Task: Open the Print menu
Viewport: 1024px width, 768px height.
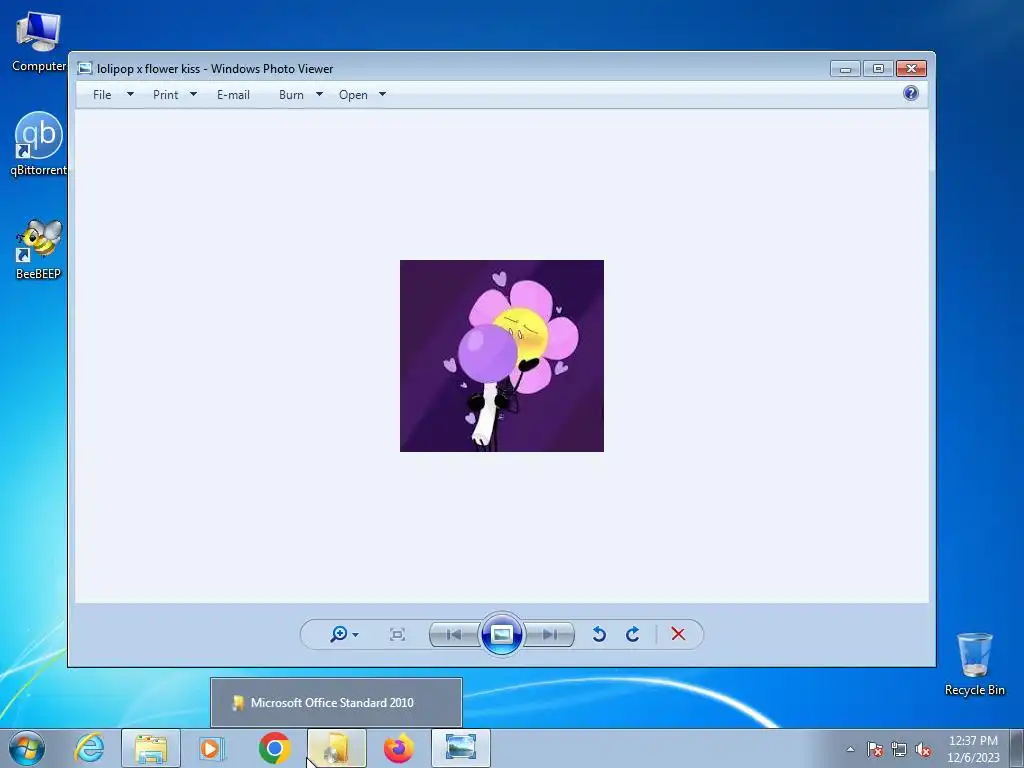Action: point(165,95)
